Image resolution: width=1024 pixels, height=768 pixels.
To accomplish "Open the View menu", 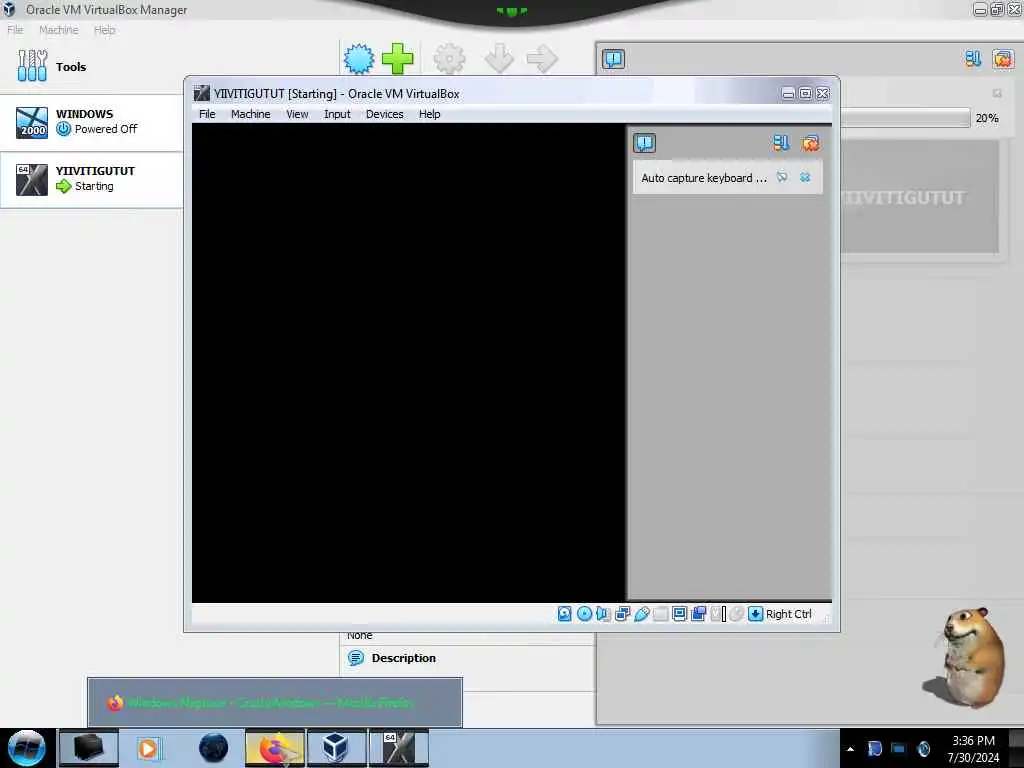I will tap(297, 114).
